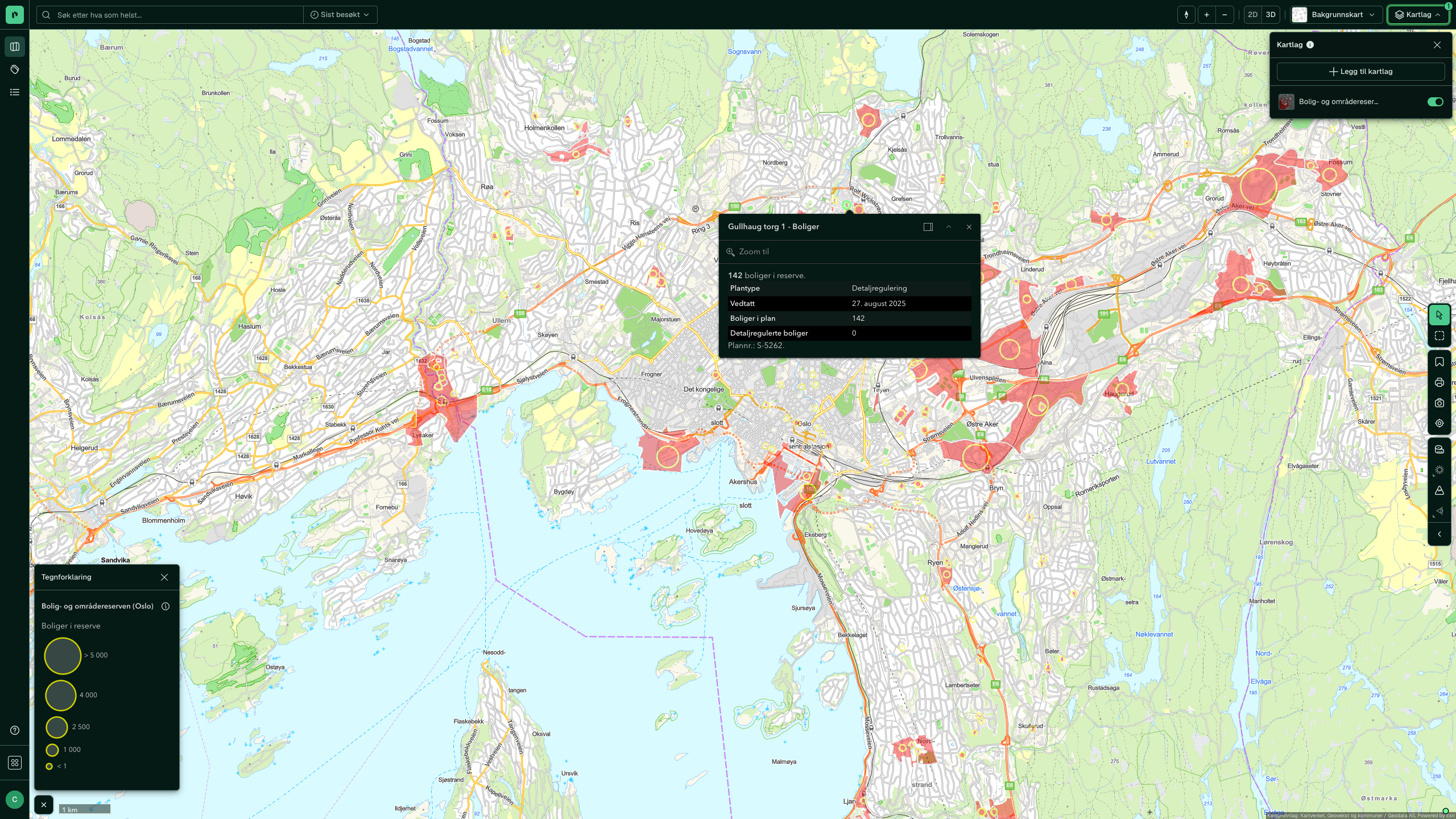Click Legg til kartlag button
1456x819 pixels.
[x=1360, y=72]
